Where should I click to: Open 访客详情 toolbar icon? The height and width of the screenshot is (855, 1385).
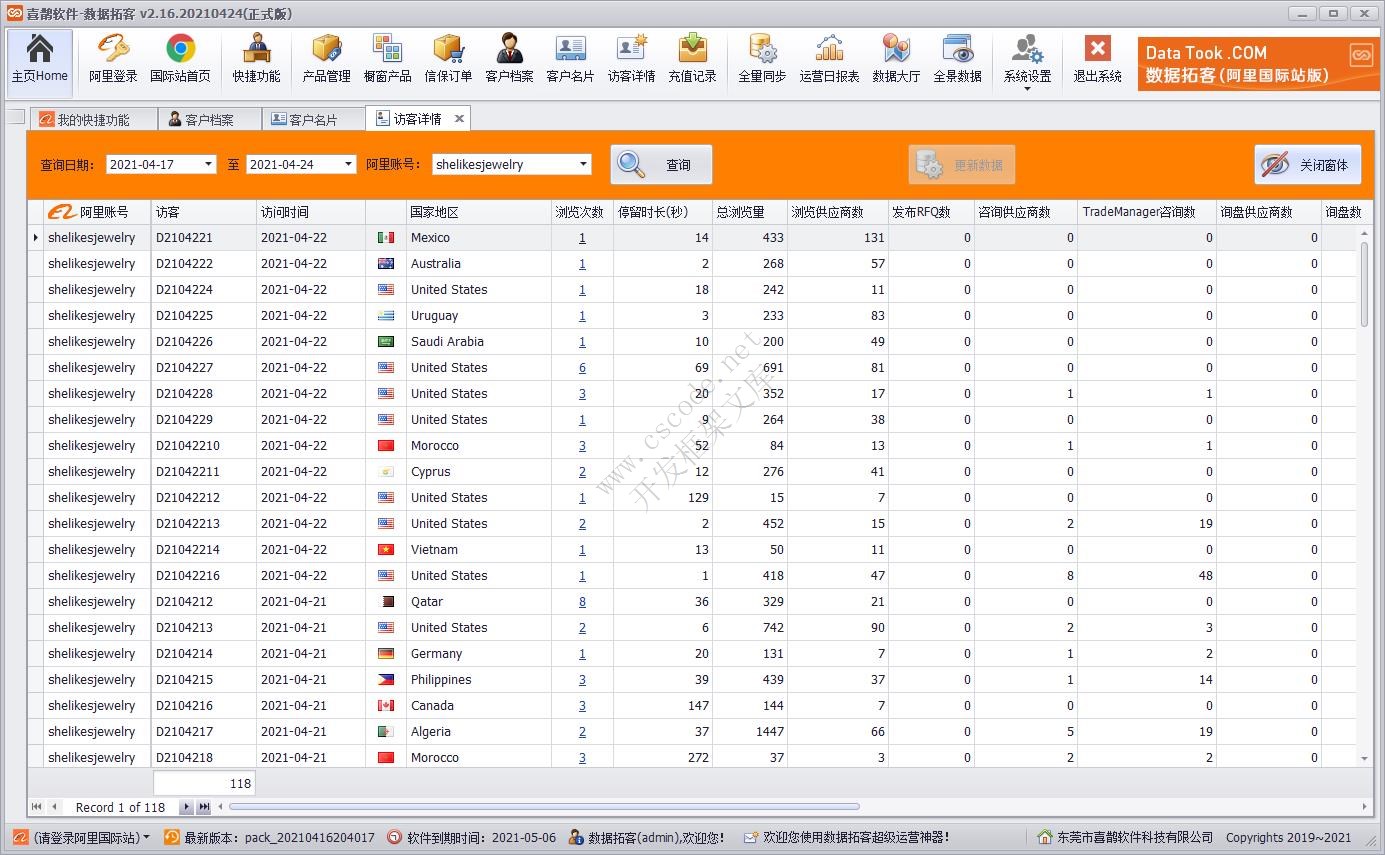pos(632,59)
